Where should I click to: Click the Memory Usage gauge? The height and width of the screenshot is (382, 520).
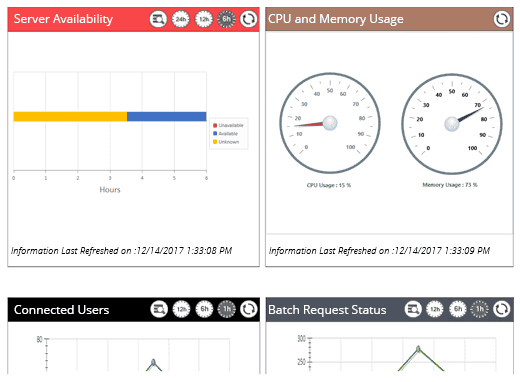pyautogui.click(x=452, y=124)
